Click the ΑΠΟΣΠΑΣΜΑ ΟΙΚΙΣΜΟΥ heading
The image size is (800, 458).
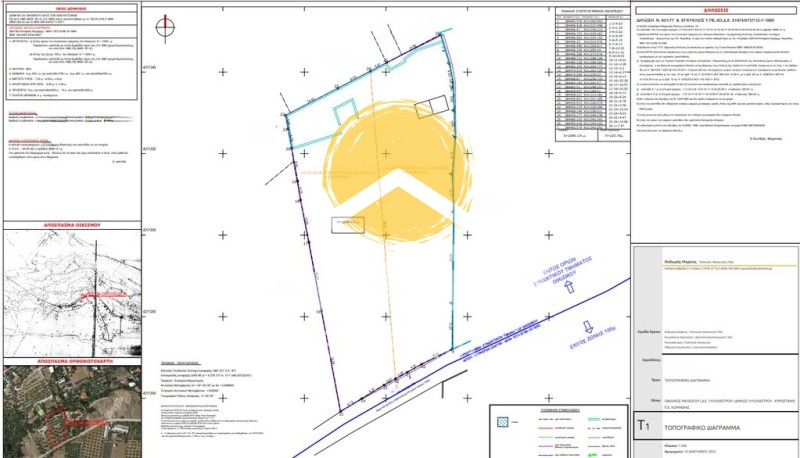73,225
